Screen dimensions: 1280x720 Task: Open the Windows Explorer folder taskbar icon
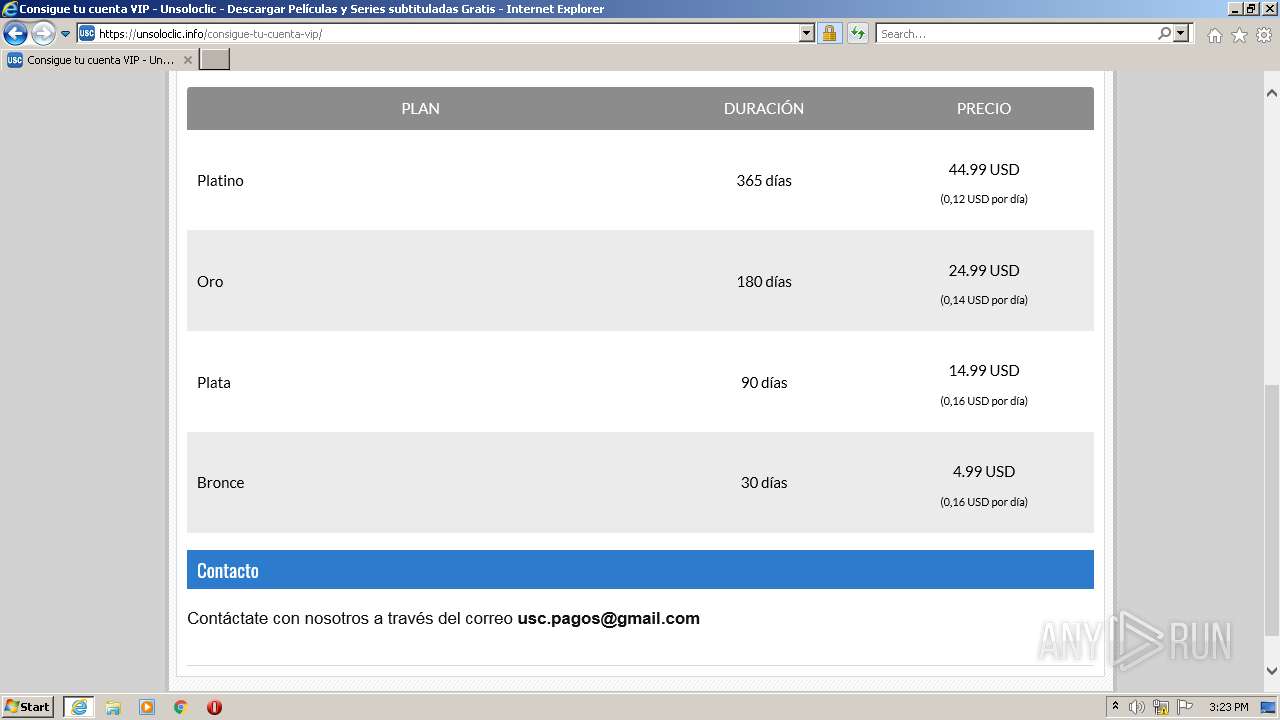[113, 707]
